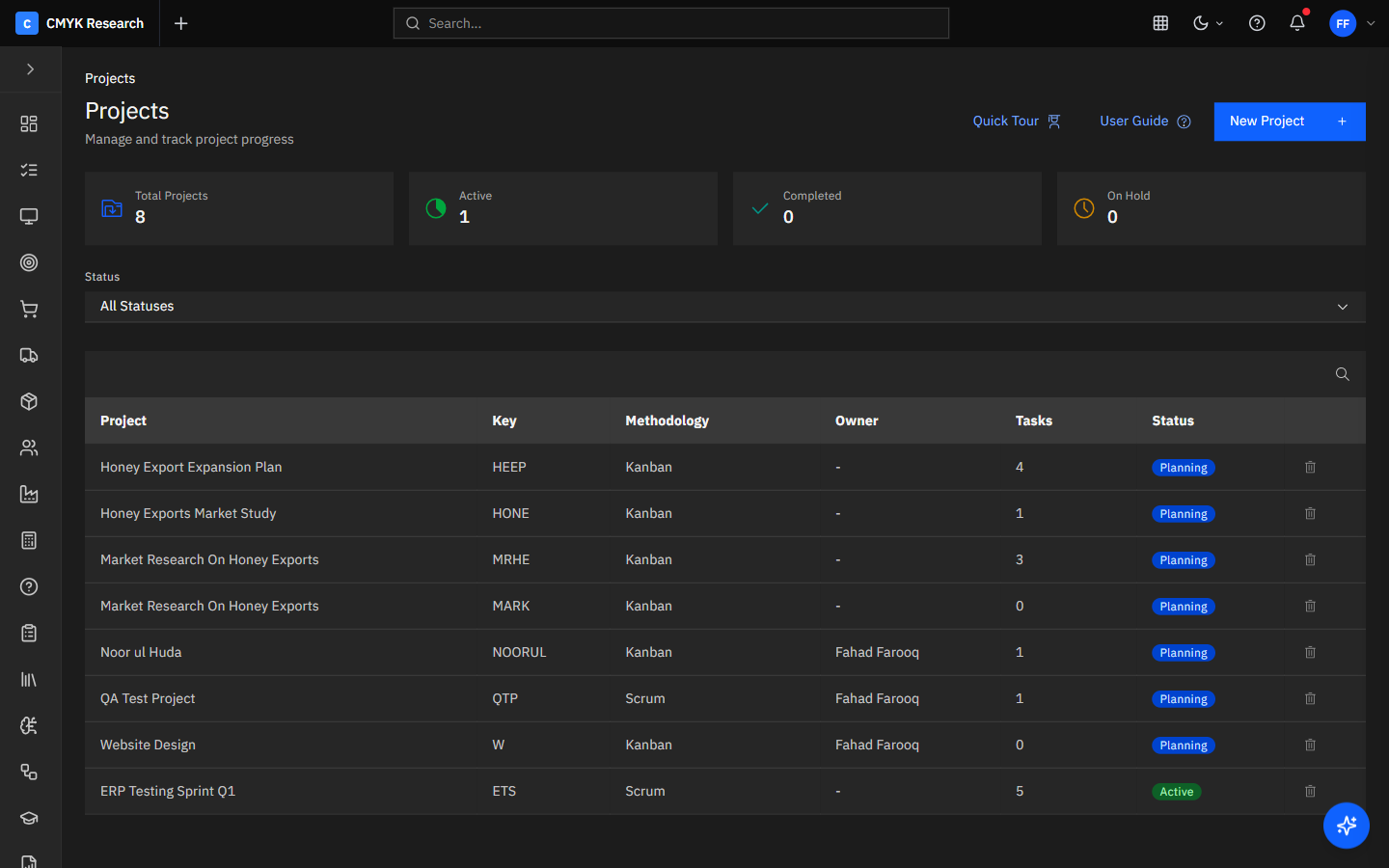Image resolution: width=1389 pixels, height=868 pixels.
Task: Click the Projects breadcrumb
Action: [x=110, y=78]
